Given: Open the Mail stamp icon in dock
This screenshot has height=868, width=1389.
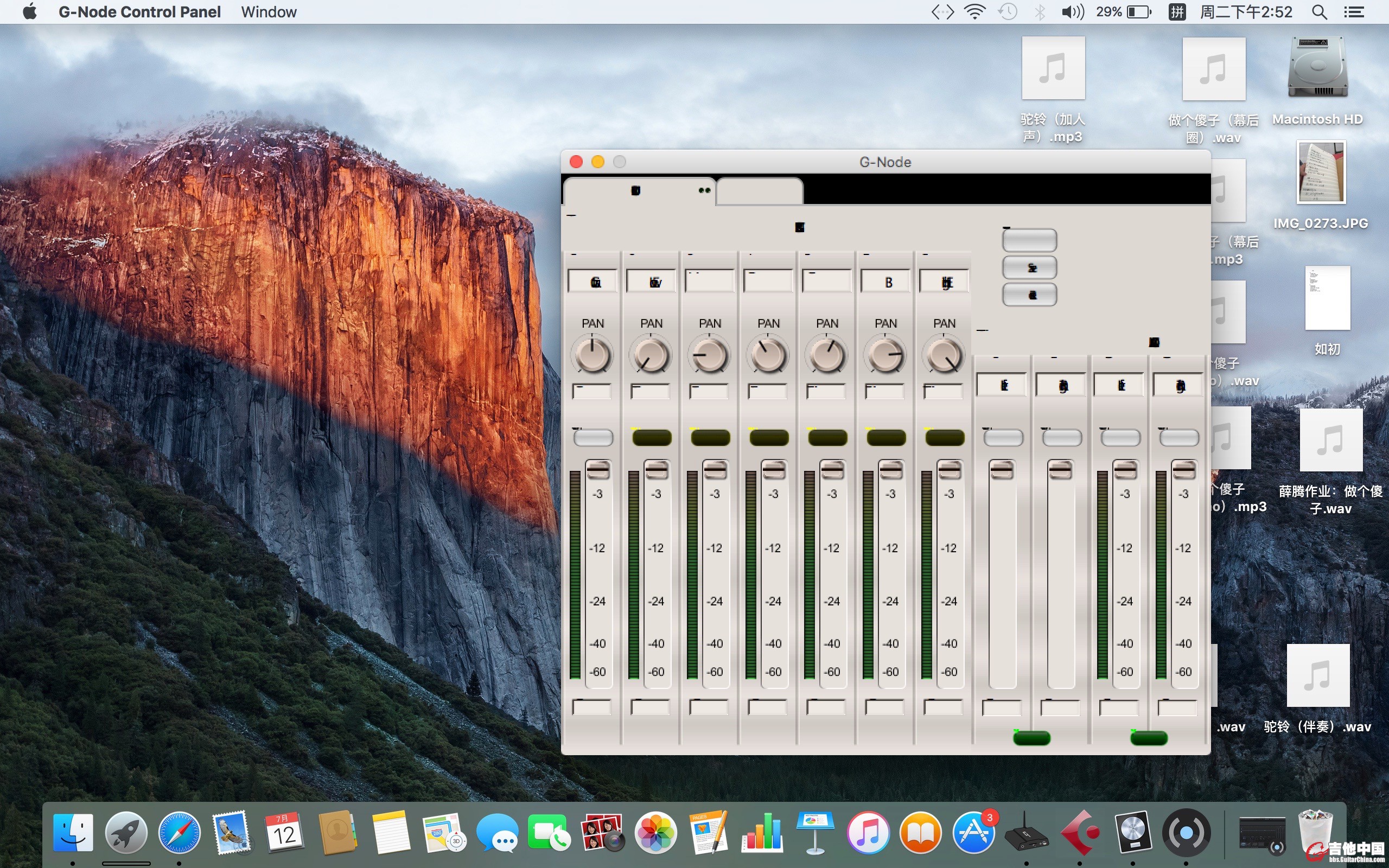Looking at the screenshot, I should [x=232, y=832].
